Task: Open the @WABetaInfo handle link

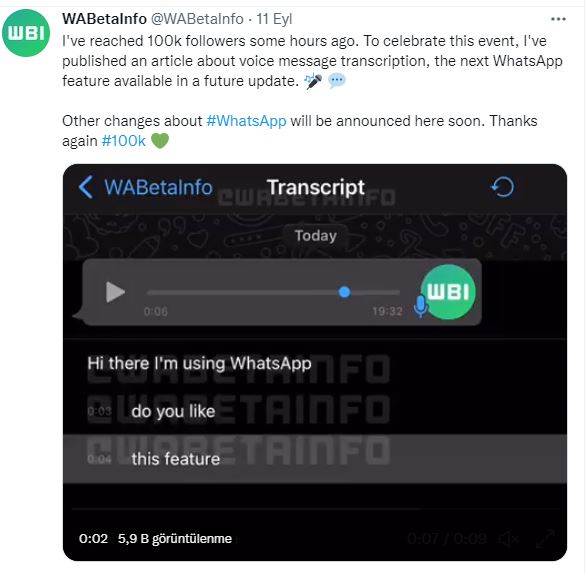Action: click(x=197, y=19)
